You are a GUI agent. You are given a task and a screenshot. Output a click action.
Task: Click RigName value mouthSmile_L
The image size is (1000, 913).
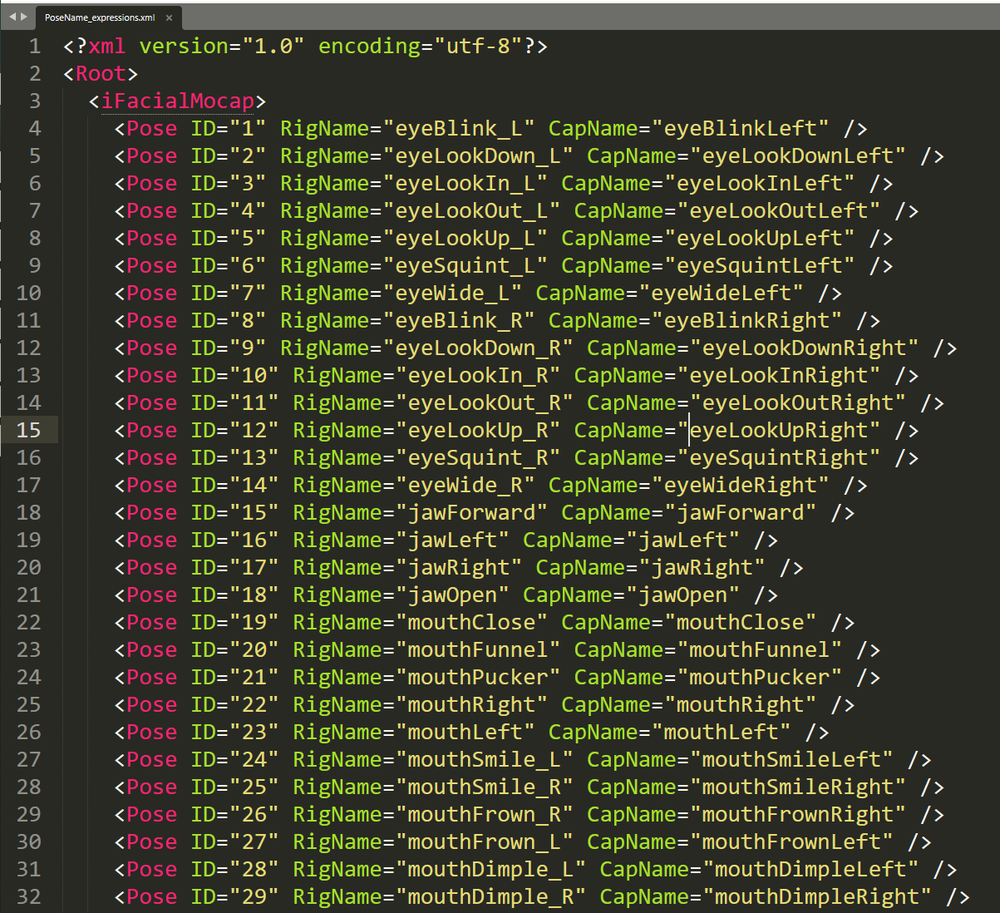[x=484, y=759]
